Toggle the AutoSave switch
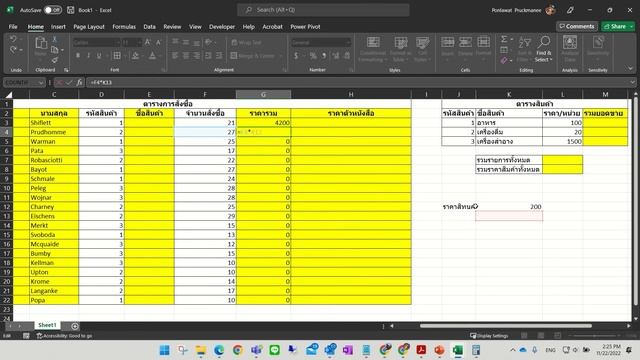This screenshot has height=360, width=640. point(53,10)
